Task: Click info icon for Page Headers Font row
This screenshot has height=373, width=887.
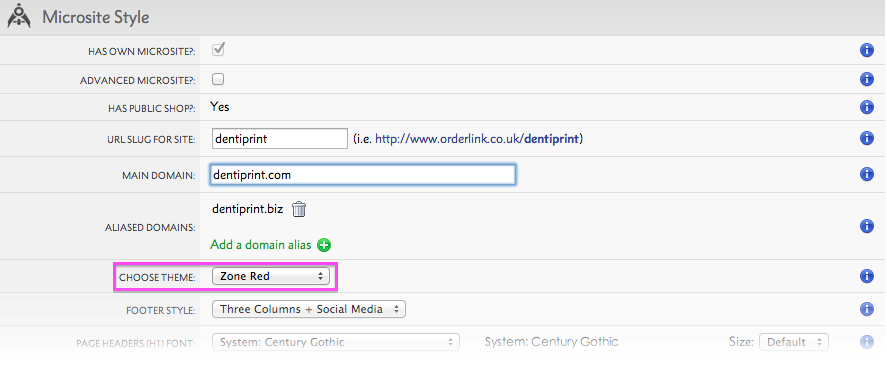Action: [866, 342]
